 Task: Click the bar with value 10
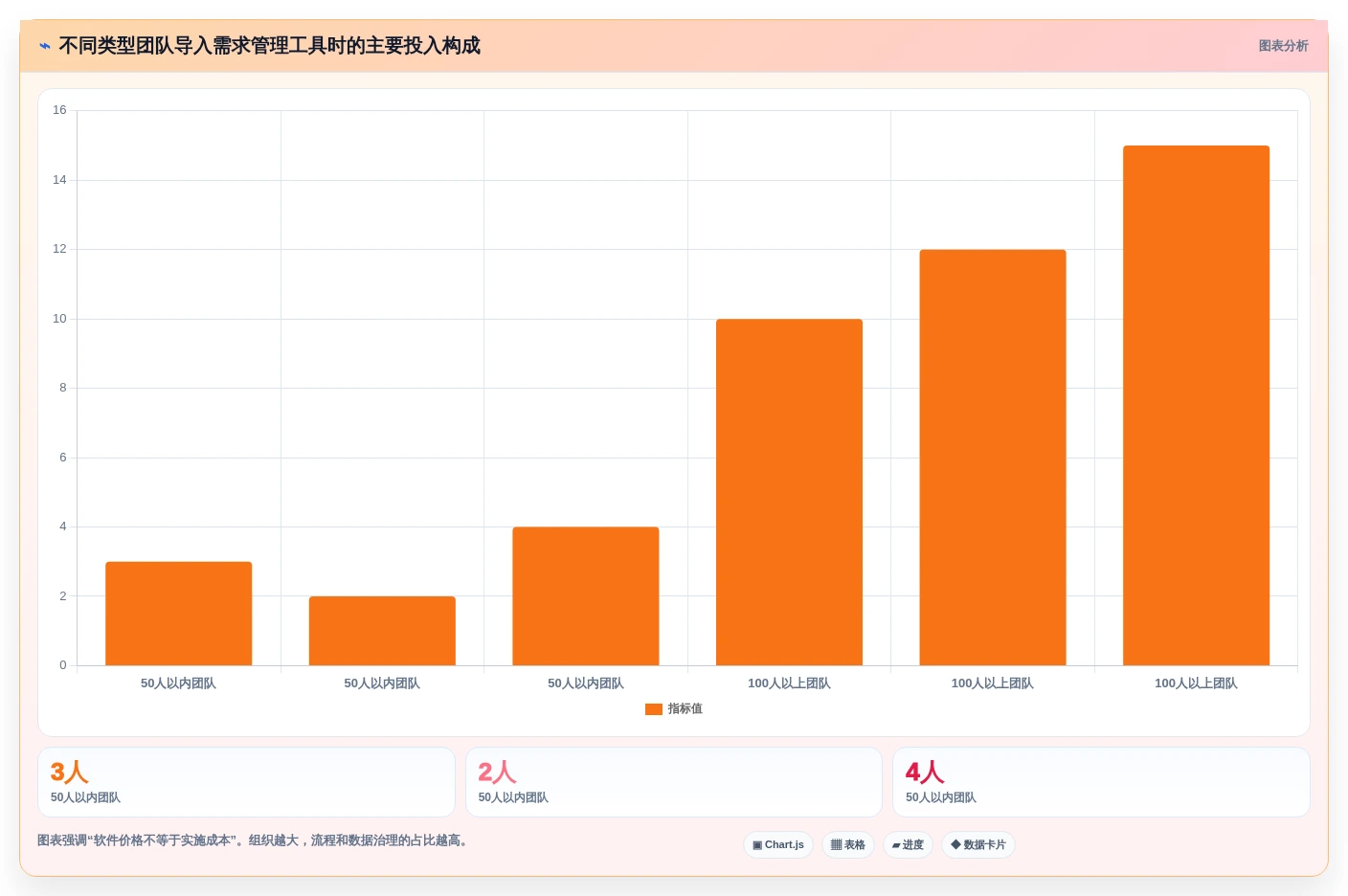pos(789,492)
